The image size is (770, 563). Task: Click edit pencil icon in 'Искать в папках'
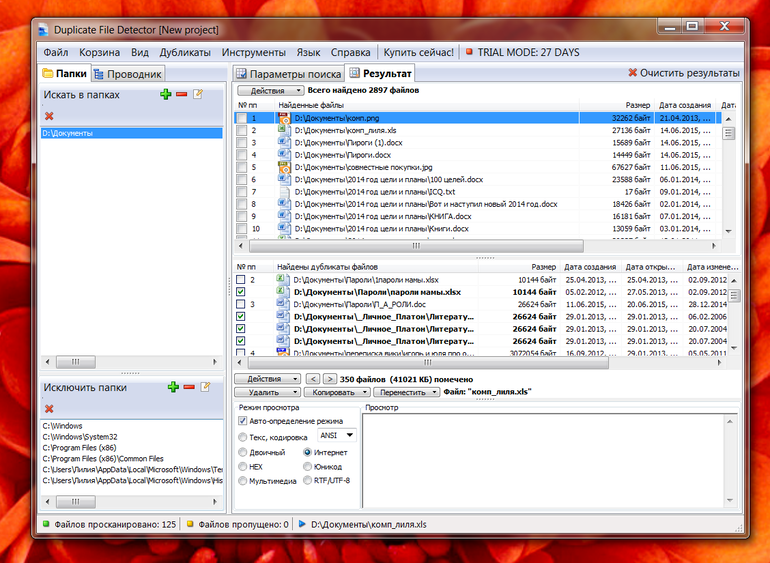click(198, 94)
